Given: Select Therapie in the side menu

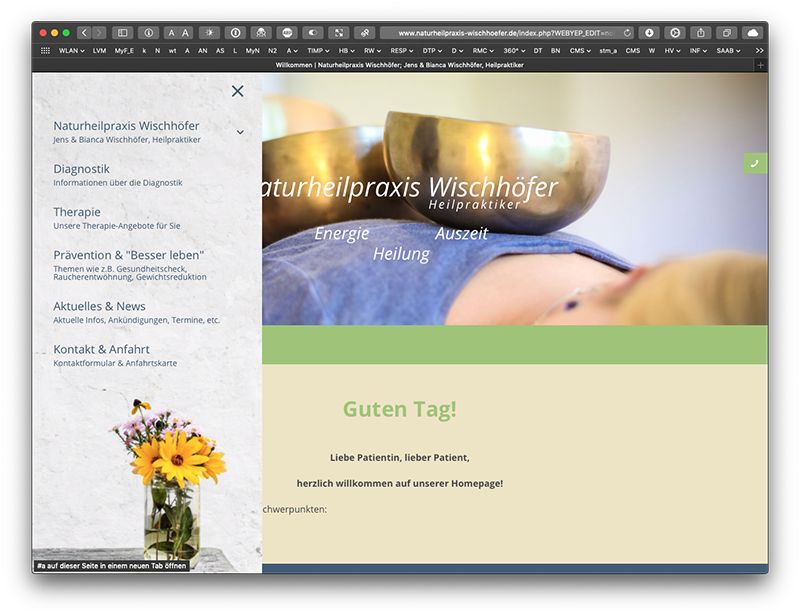Looking at the screenshot, I should point(77,212).
